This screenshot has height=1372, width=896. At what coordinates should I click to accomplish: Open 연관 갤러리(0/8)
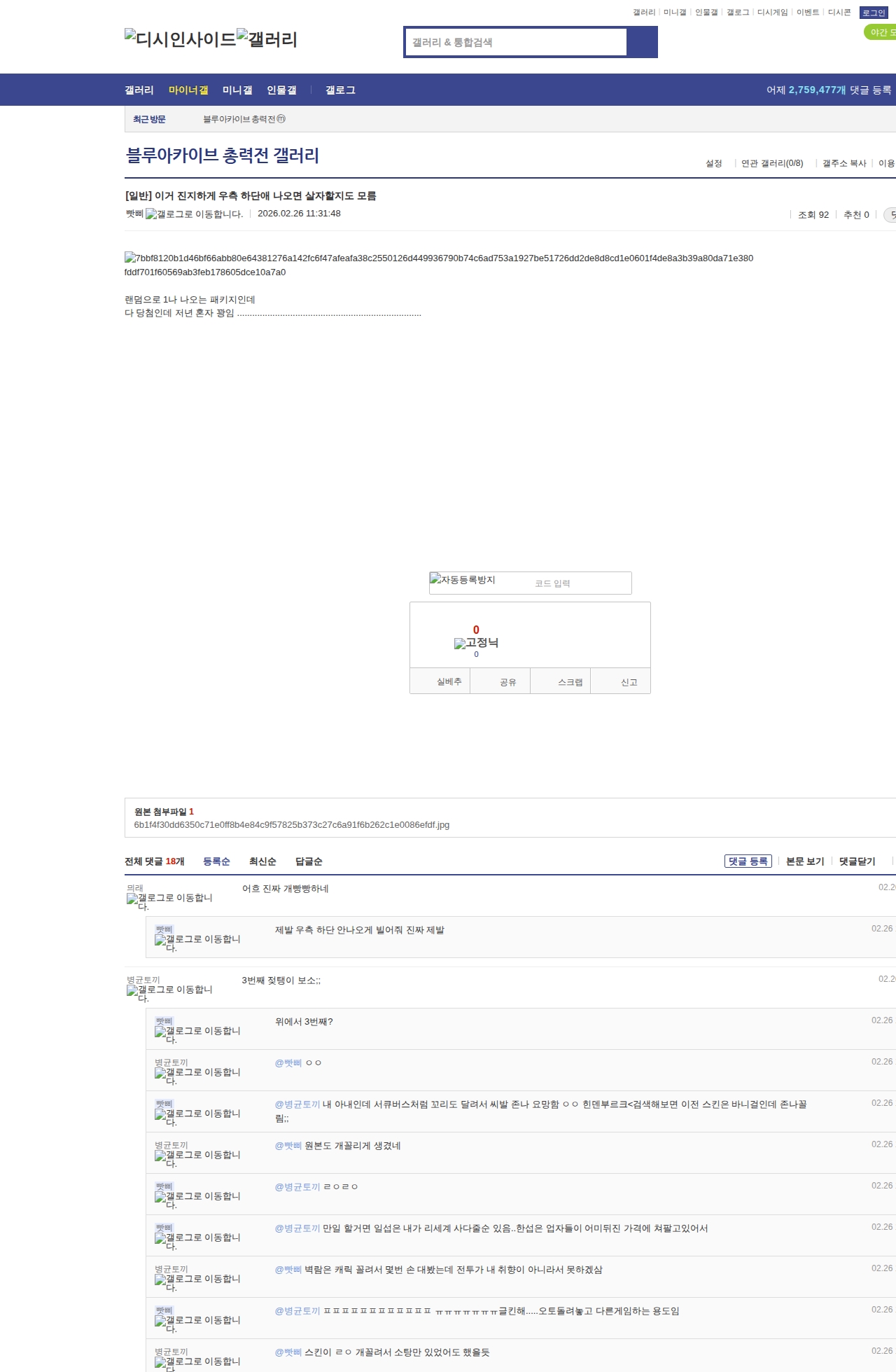pyautogui.click(x=772, y=163)
